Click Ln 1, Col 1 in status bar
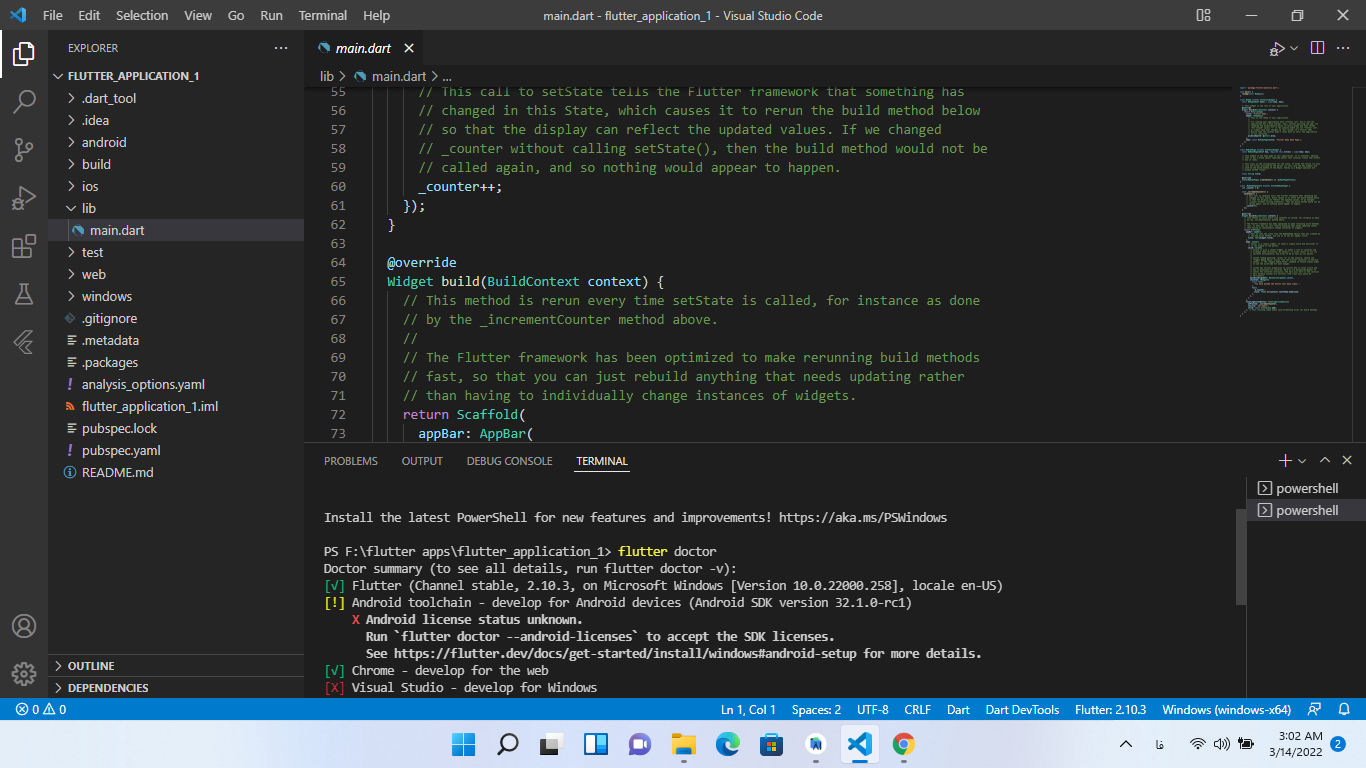Screen dimensions: 1366x768 click(748, 709)
